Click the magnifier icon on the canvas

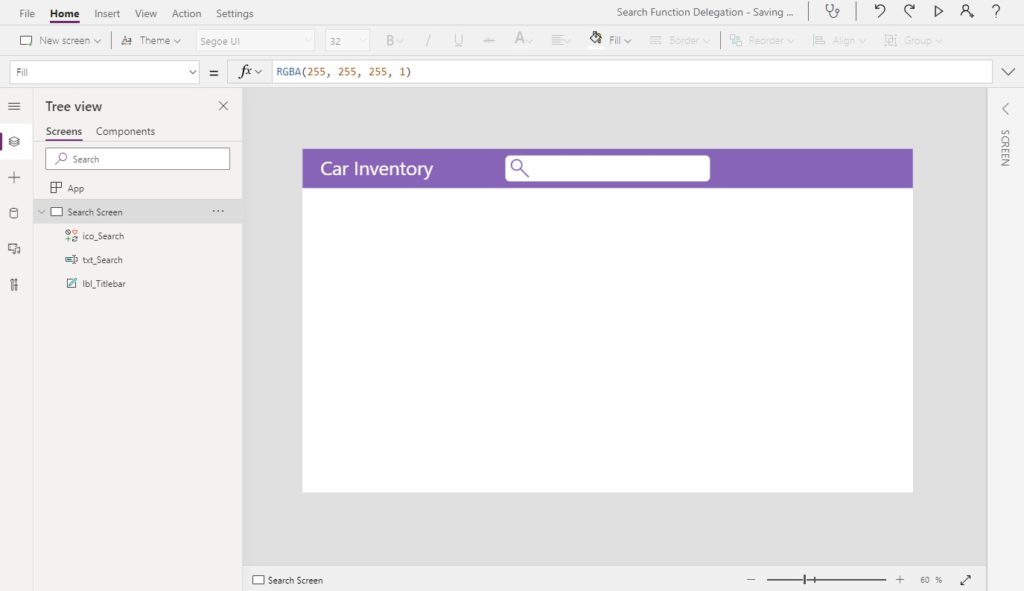(519, 168)
